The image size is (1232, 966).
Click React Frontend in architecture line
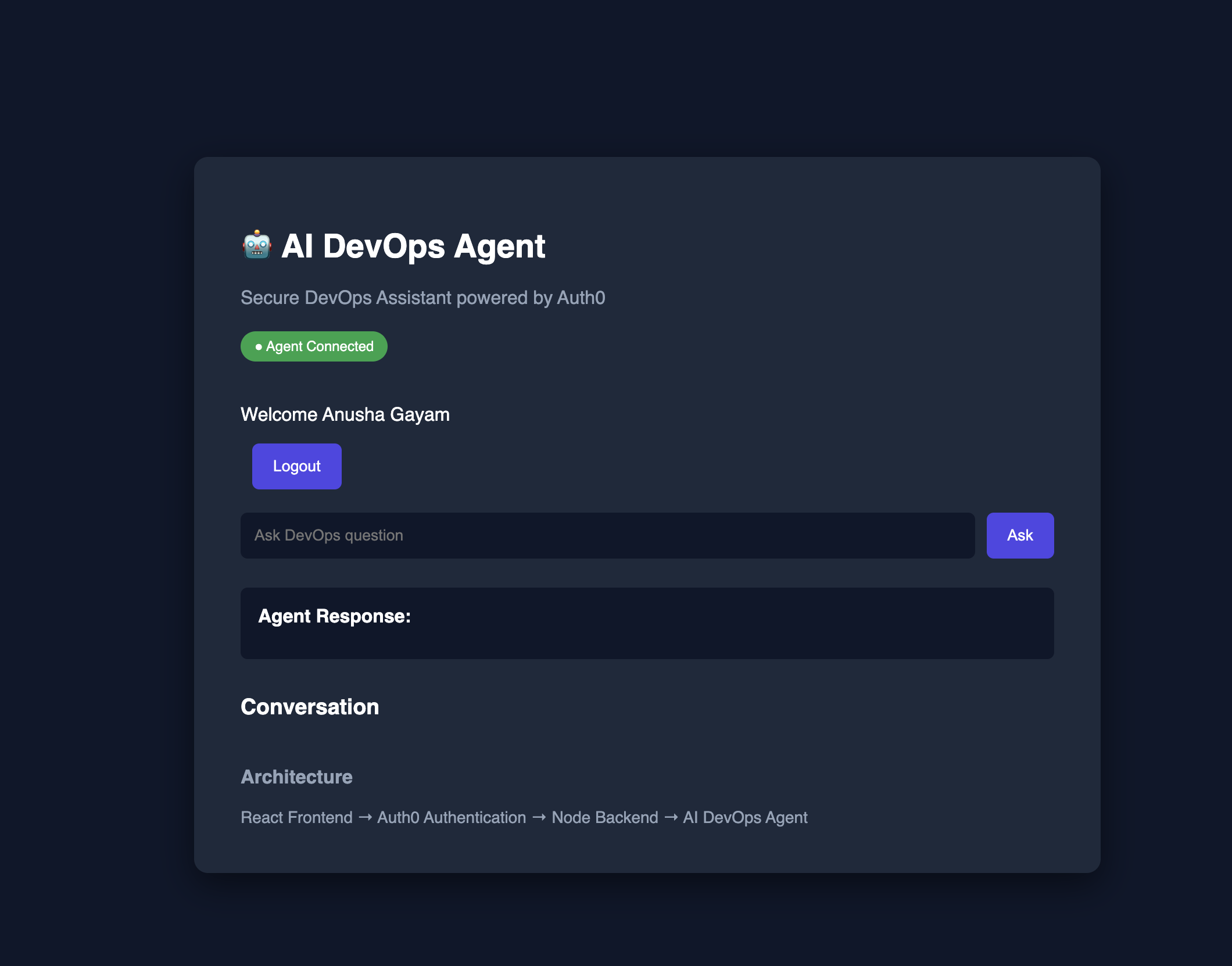coord(296,817)
